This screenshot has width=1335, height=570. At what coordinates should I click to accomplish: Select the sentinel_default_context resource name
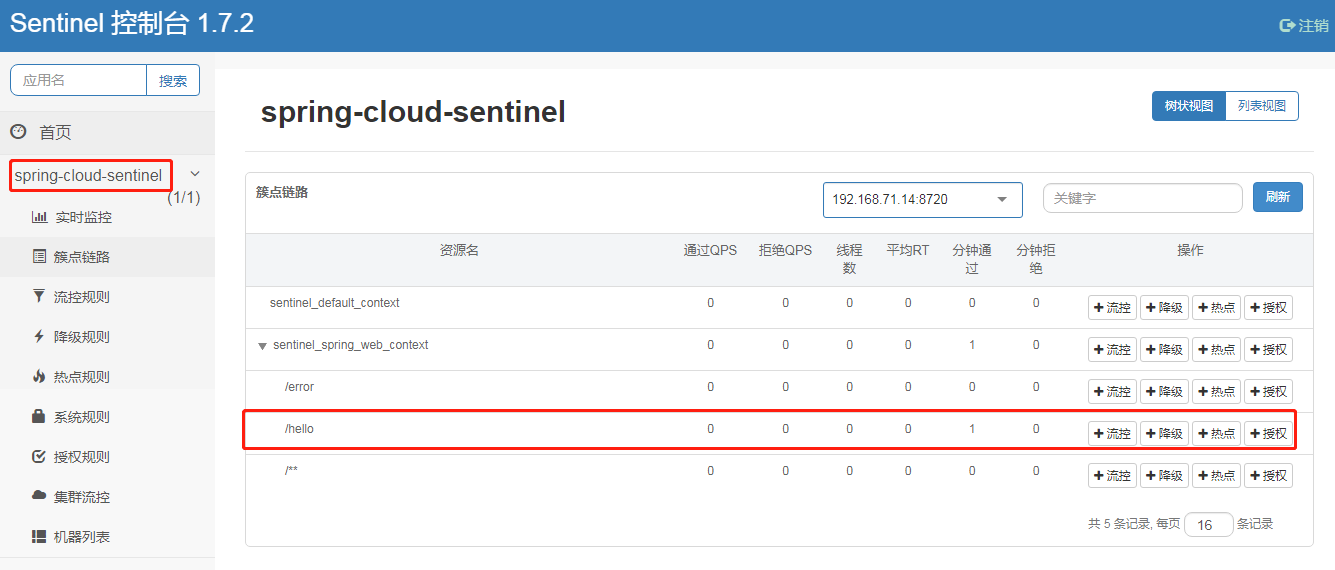point(335,303)
